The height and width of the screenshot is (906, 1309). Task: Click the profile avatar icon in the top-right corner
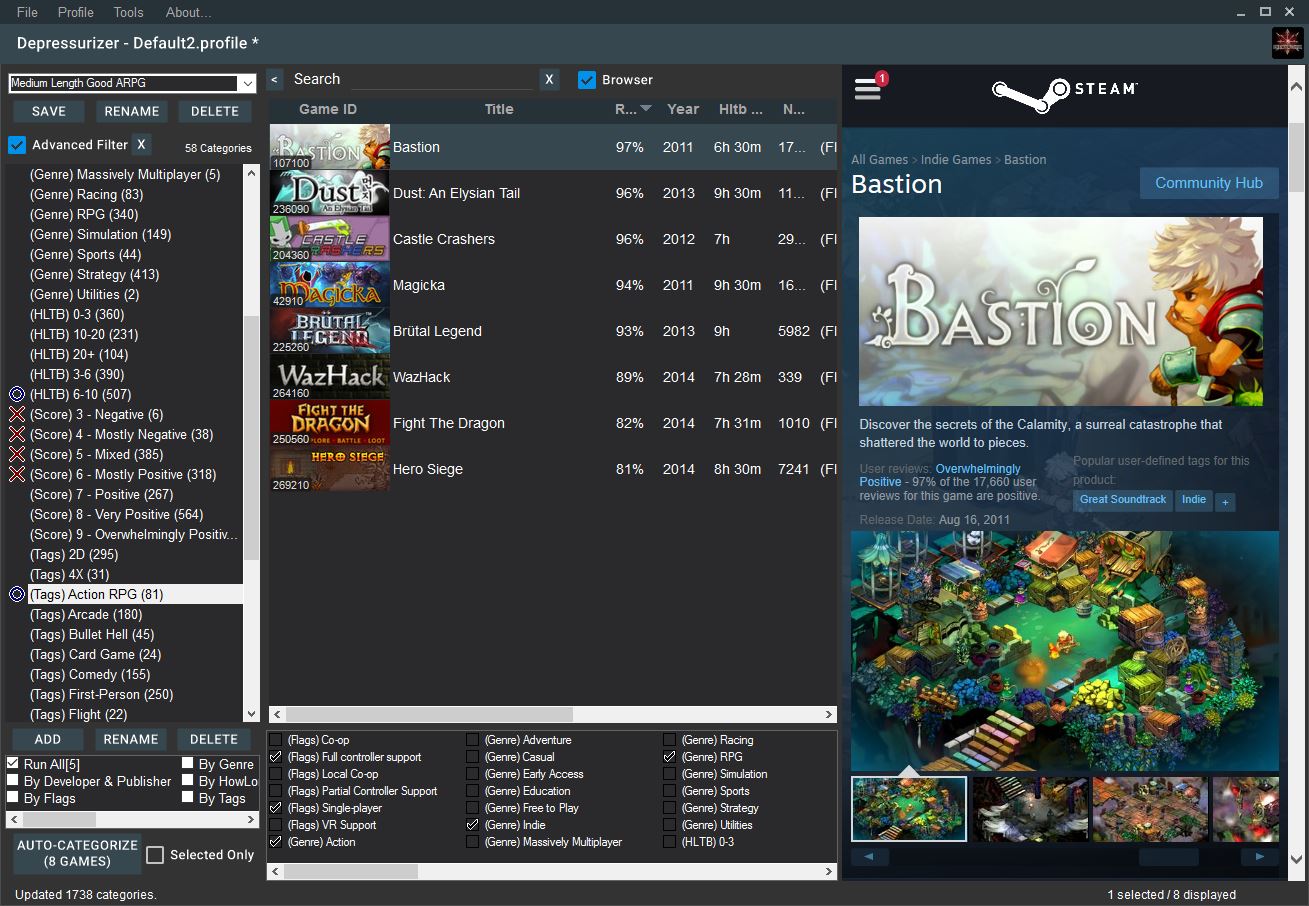point(1286,44)
